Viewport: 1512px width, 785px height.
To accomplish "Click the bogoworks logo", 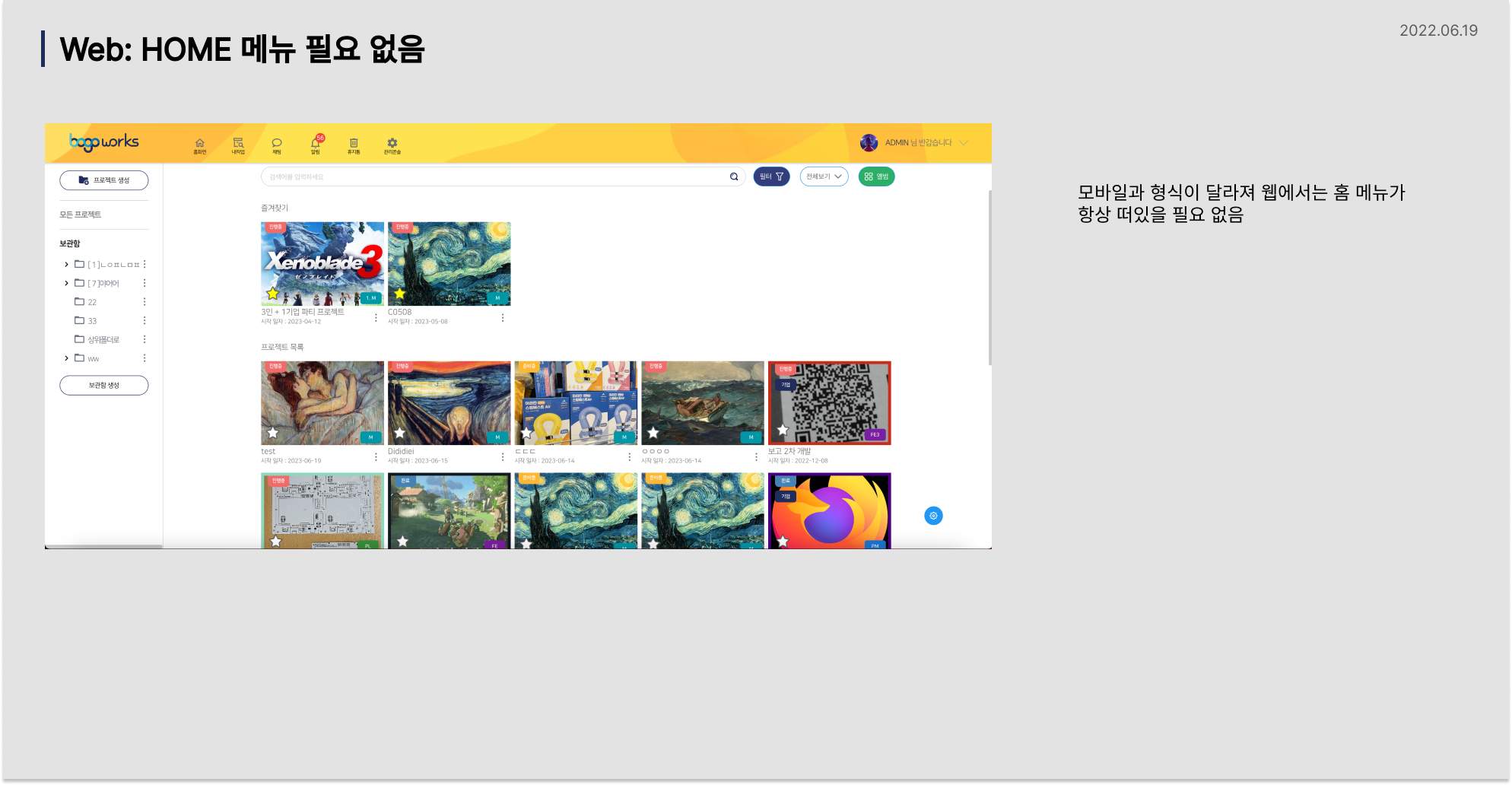I will (x=104, y=142).
